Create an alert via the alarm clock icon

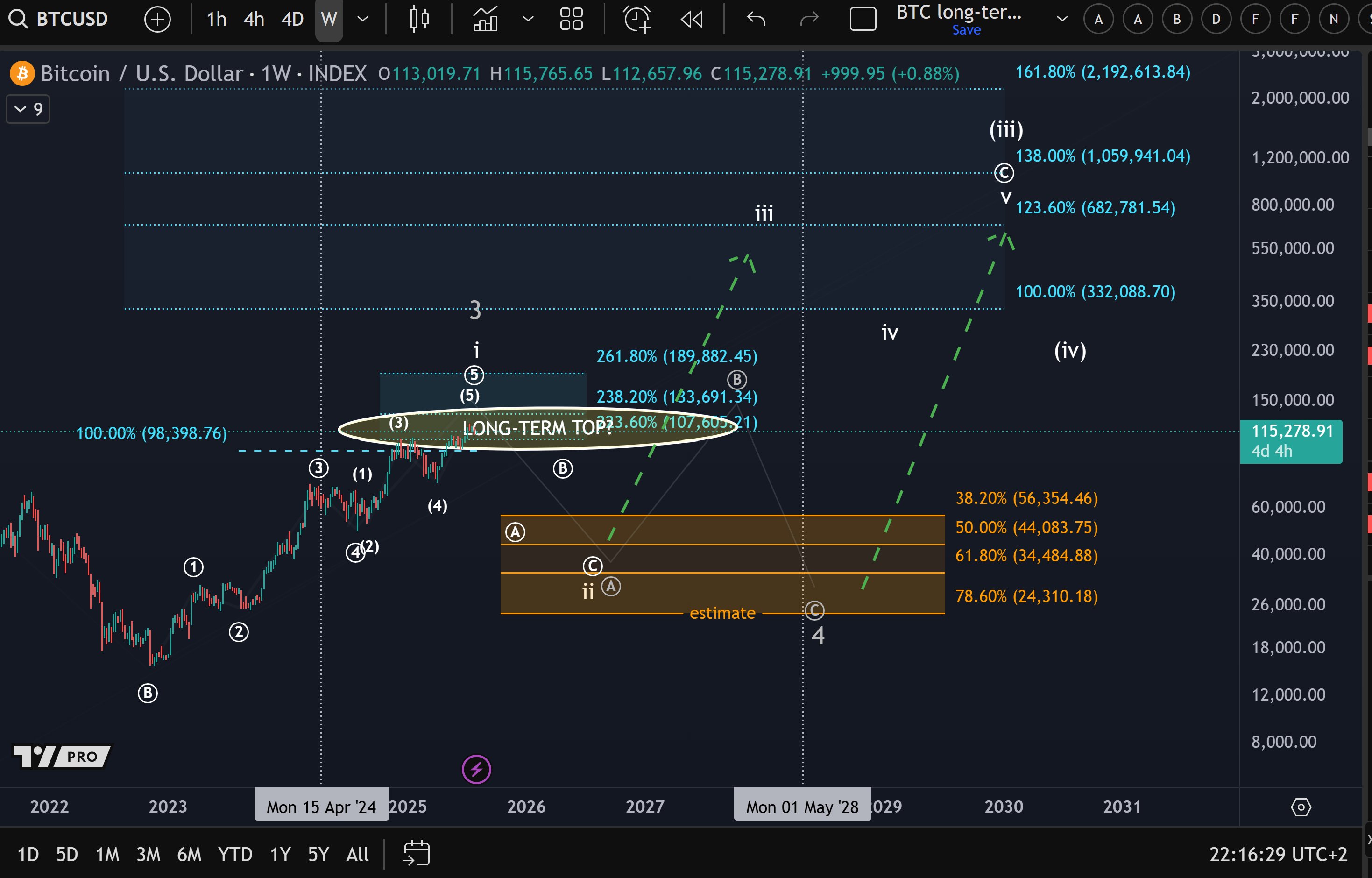pos(637,19)
